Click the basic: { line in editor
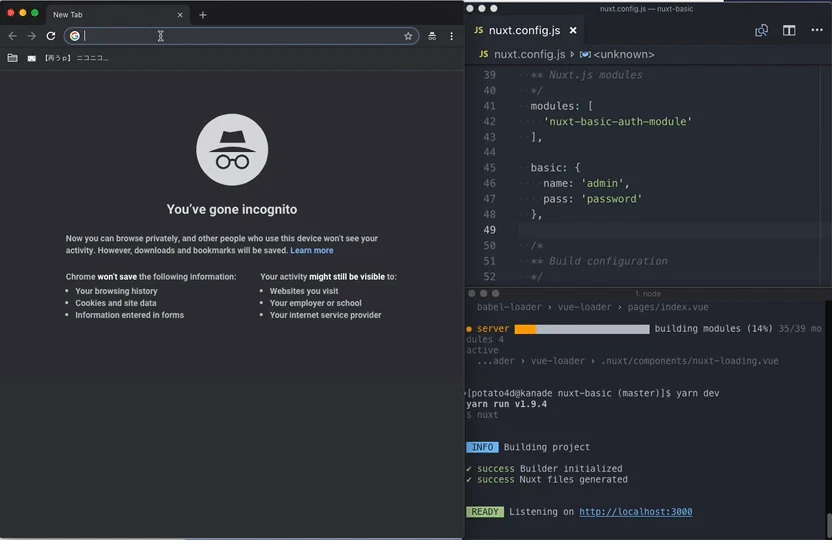Image resolution: width=832 pixels, height=540 pixels. click(556, 168)
